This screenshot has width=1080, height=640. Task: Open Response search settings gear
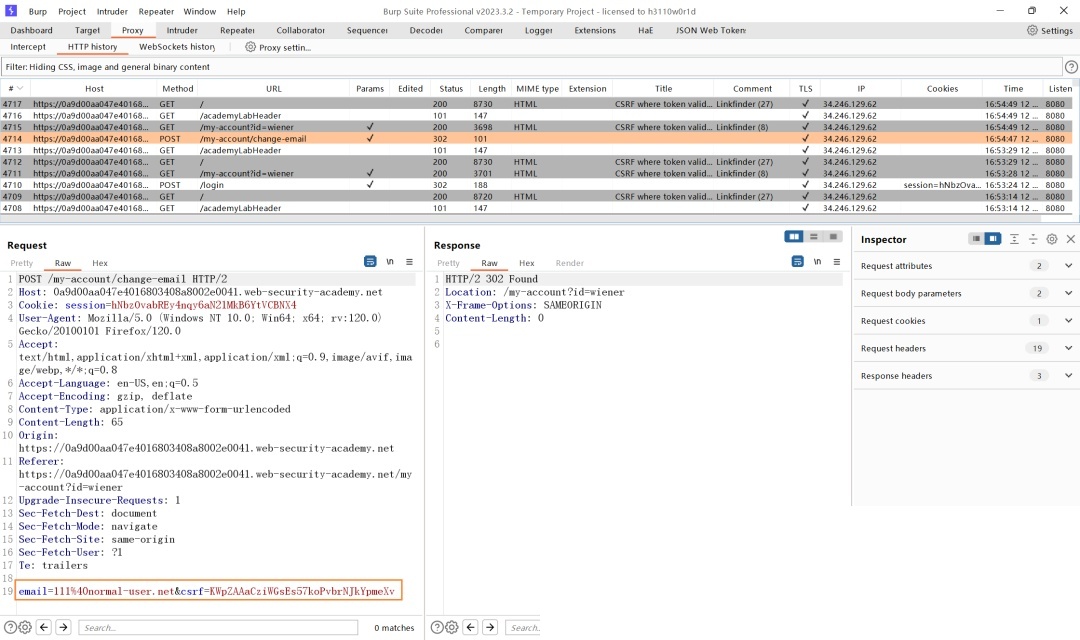pyautogui.click(x=451, y=627)
